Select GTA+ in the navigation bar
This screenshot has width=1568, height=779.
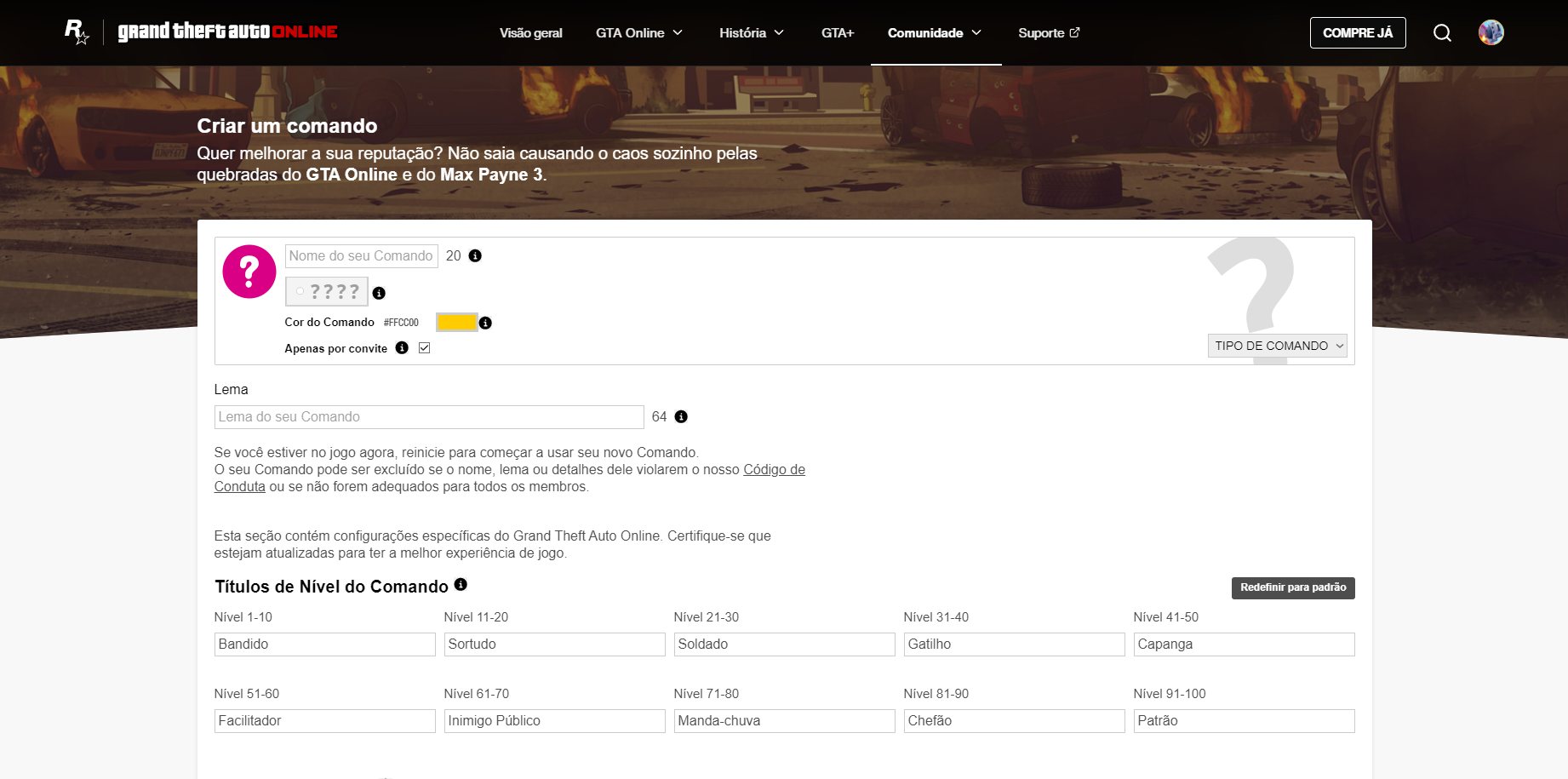click(837, 32)
